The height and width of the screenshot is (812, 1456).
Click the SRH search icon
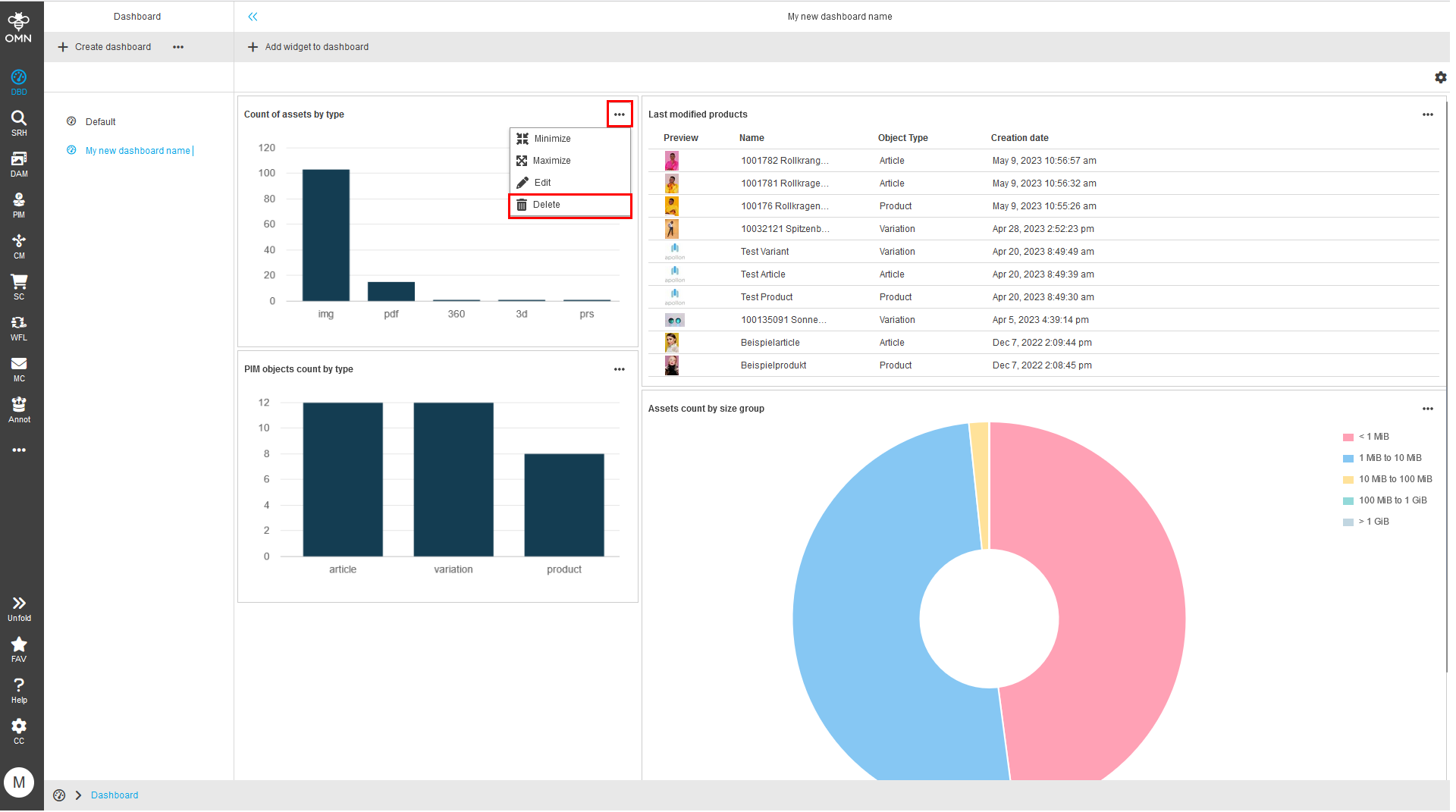(x=19, y=122)
